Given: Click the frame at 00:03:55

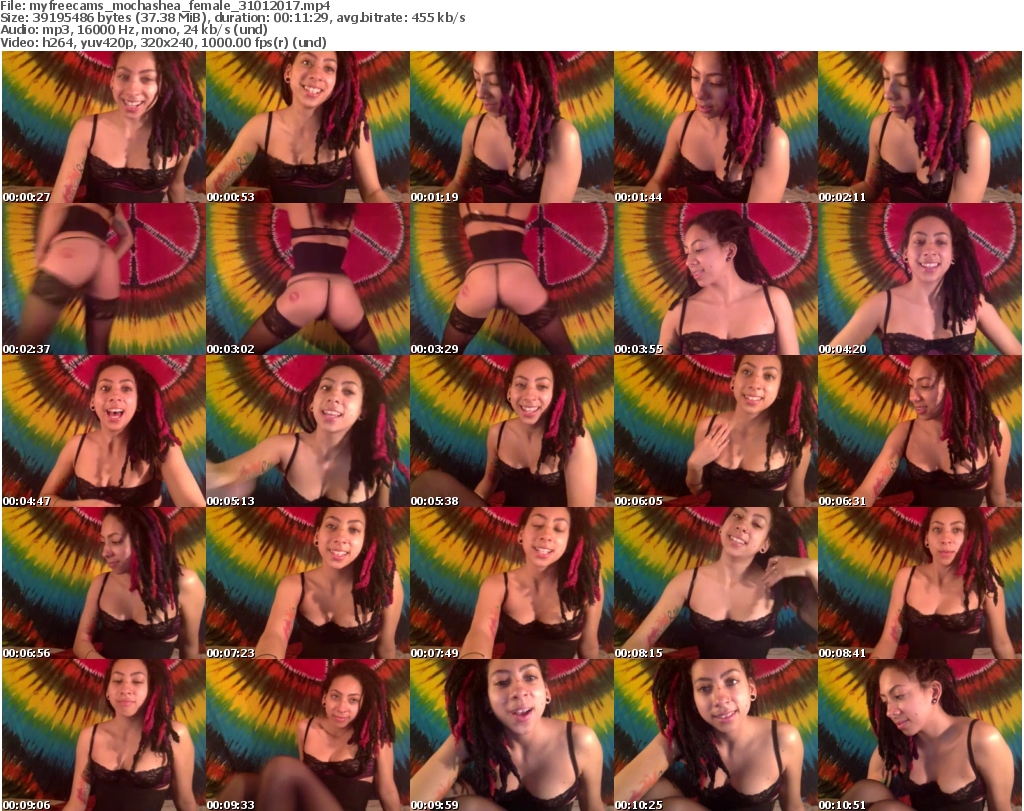Looking at the screenshot, I should coord(715,279).
